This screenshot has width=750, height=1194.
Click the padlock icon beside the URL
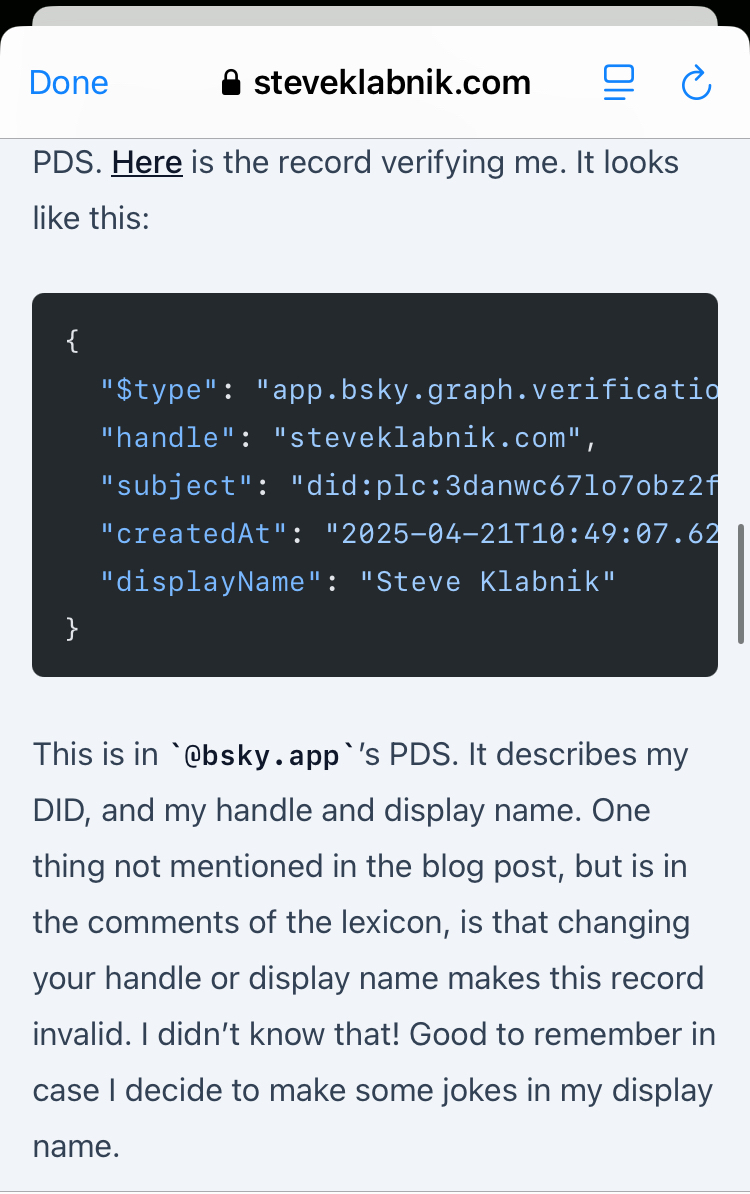pos(231,82)
